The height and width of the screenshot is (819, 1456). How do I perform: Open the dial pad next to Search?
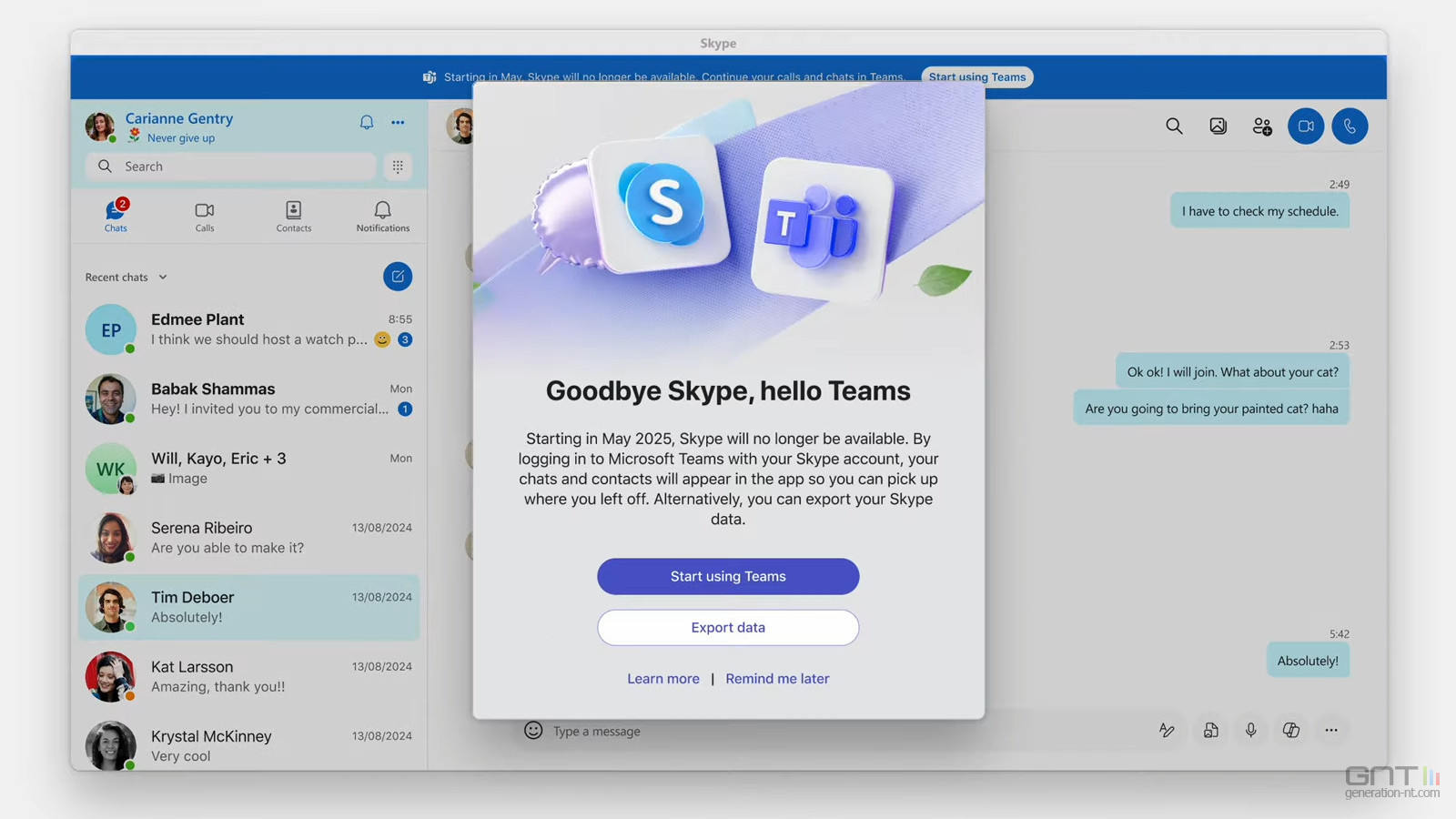click(398, 167)
